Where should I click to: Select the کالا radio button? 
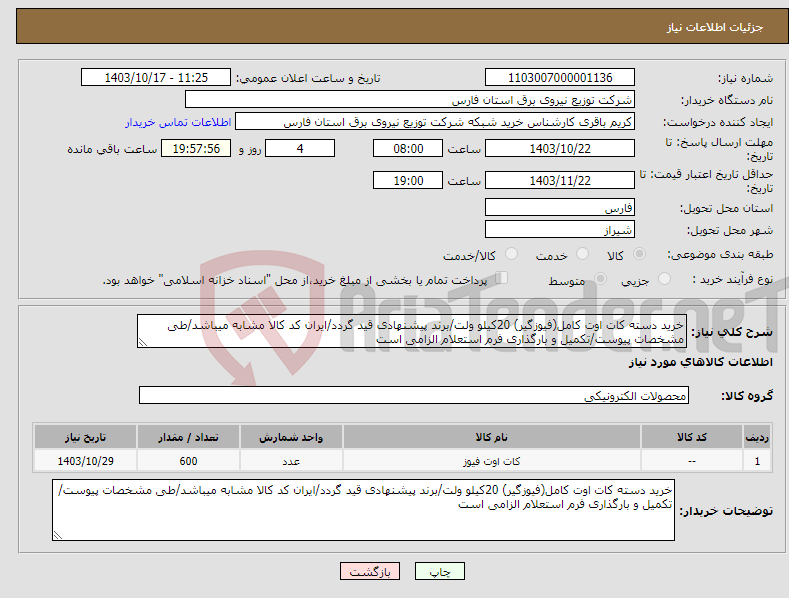pyautogui.click(x=639, y=254)
